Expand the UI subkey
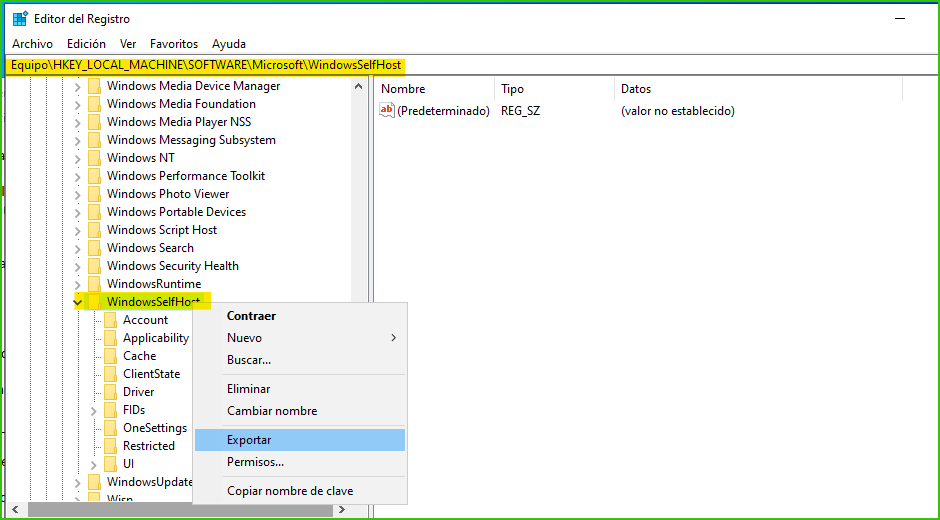The height and width of the screenshot is (520, 940). pos(94,464)
